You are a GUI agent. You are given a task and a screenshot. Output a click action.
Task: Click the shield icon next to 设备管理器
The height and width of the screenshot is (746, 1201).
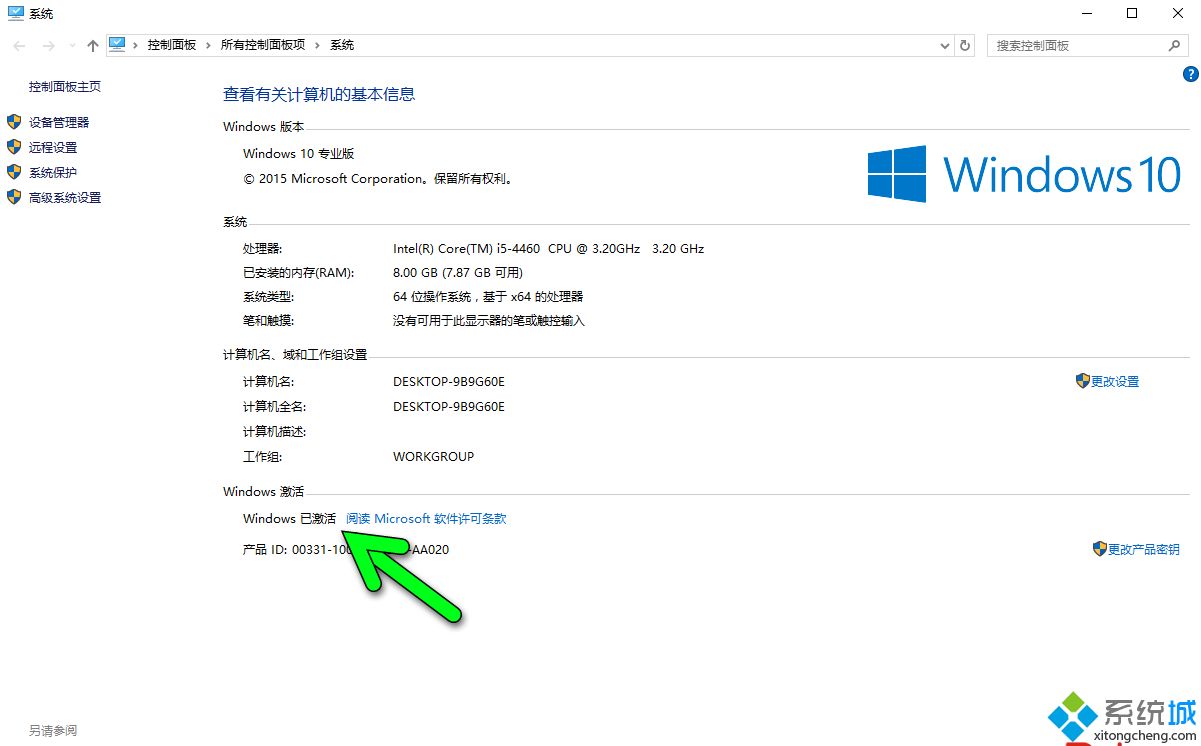tap(14, 122)
